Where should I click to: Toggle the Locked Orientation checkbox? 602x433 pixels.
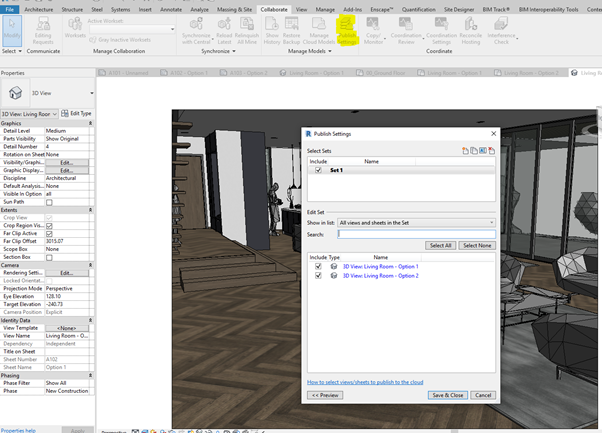point(49,281)
